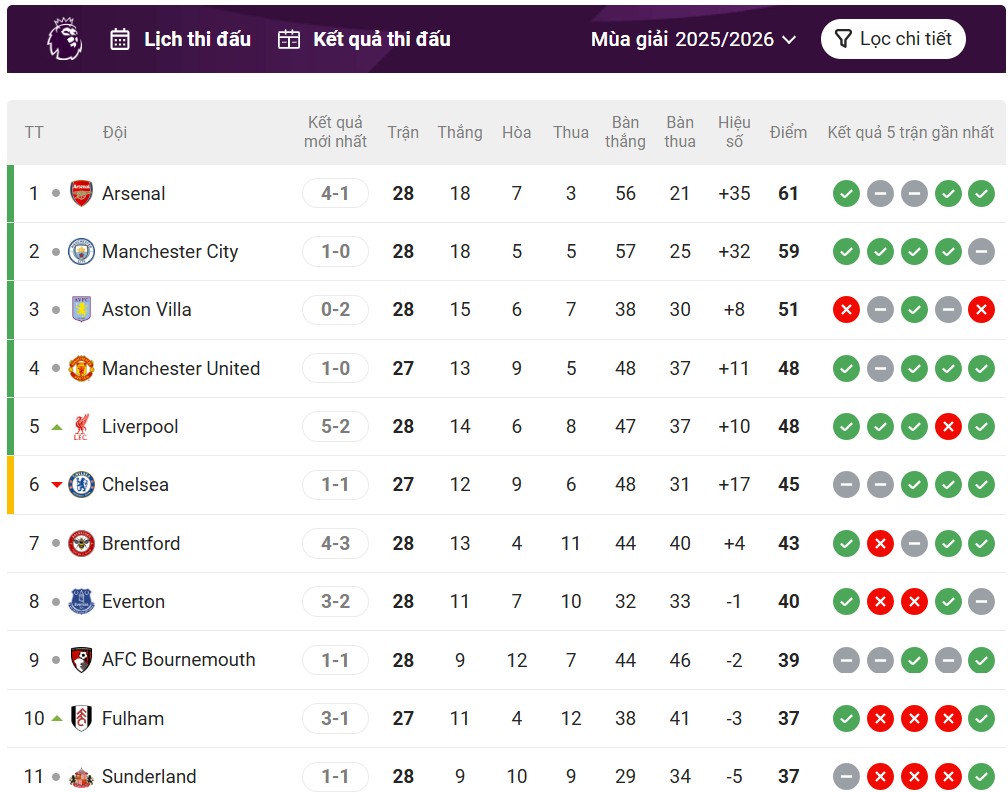Click Aston Villa's red loss icon on the far right
This screenshot has height=792, width=1008.
[981, 310]
